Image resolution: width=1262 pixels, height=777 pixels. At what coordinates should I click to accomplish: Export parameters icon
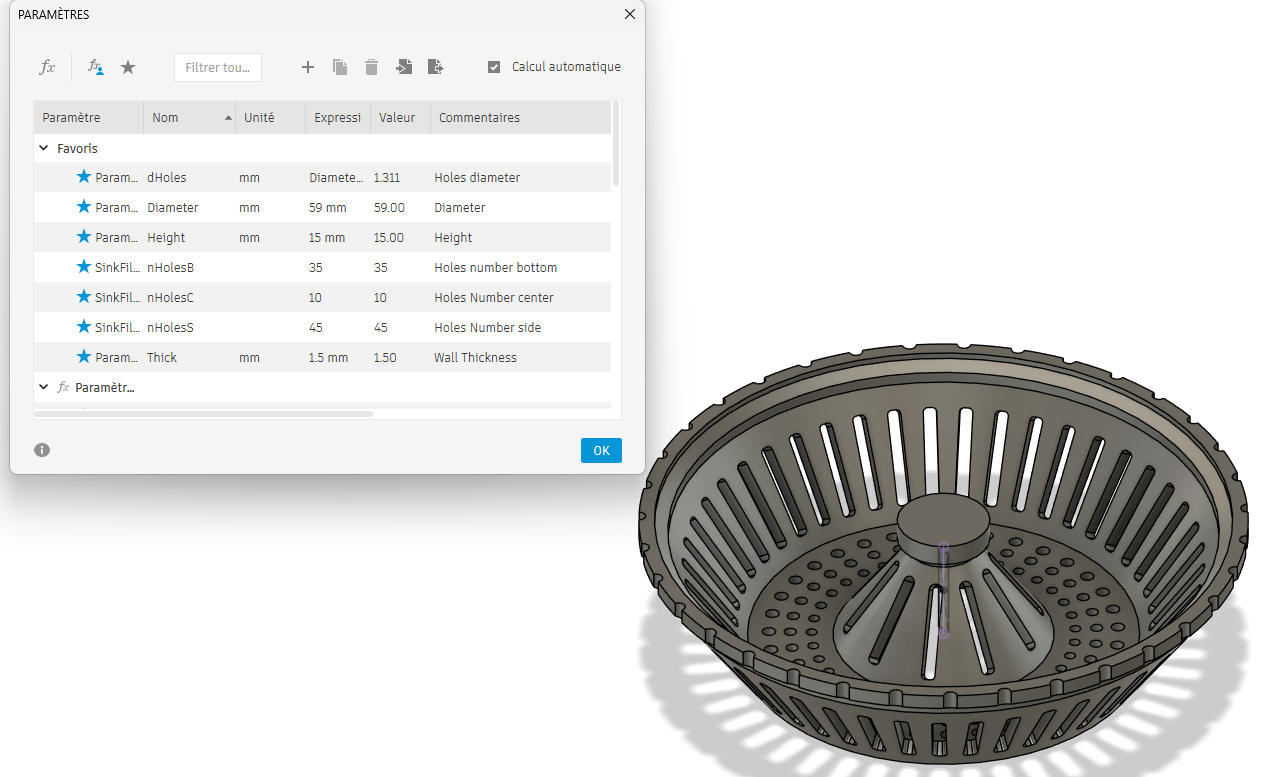435,67
